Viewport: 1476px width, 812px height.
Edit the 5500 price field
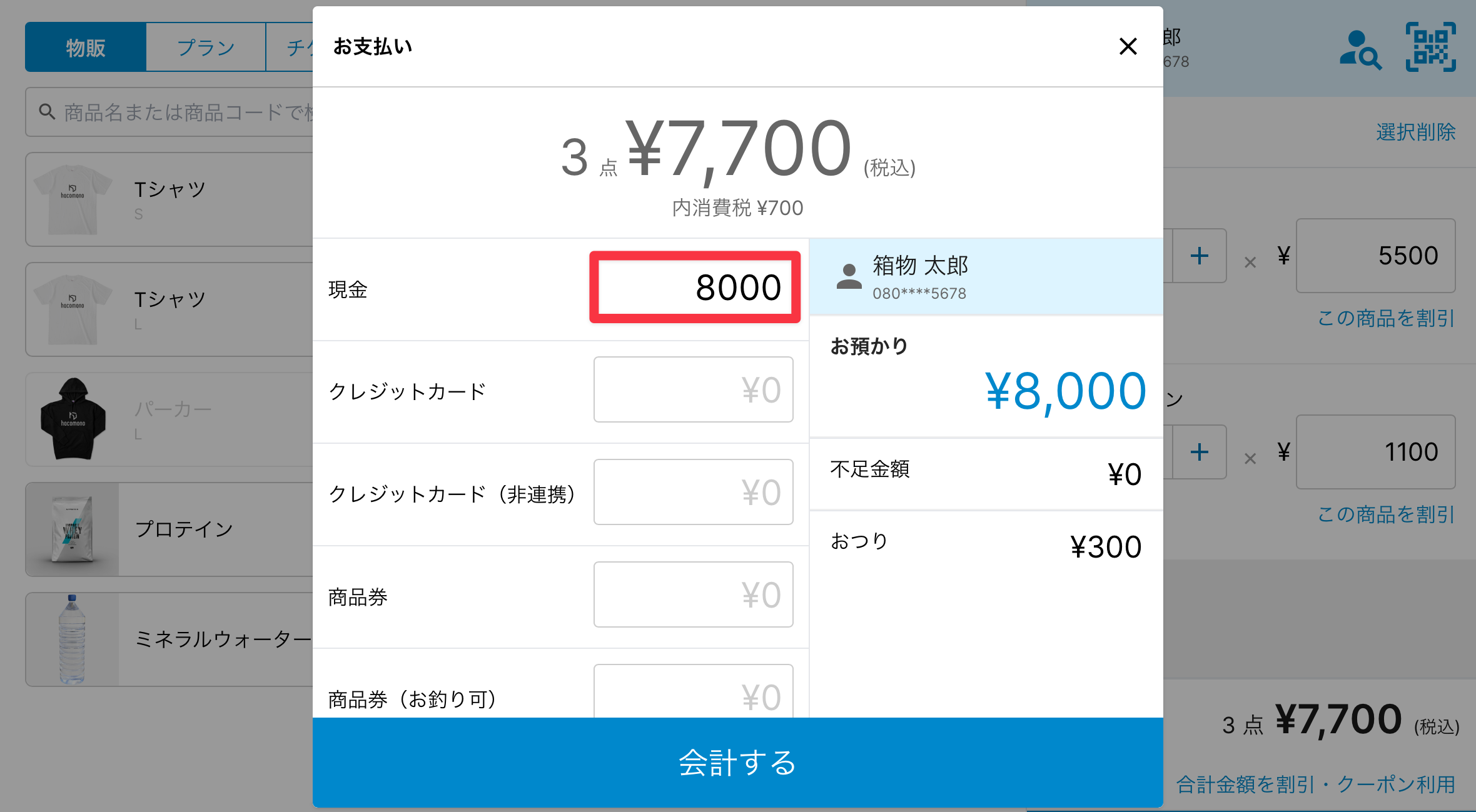tap(1375, 256)
